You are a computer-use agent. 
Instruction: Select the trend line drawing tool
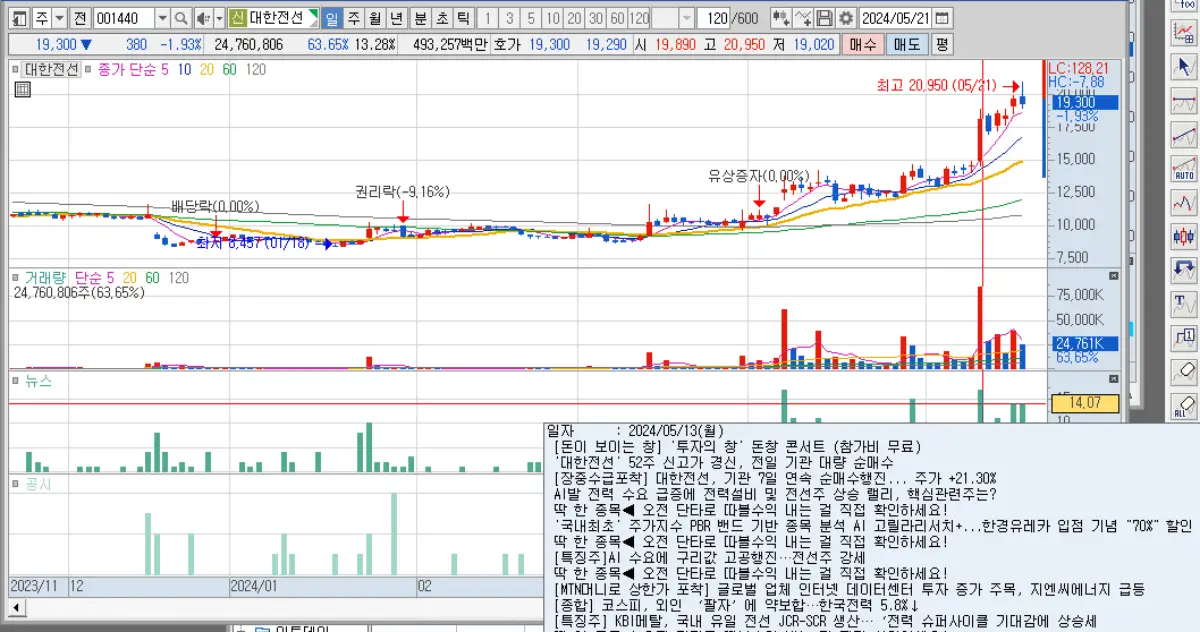pos(1185,134)
